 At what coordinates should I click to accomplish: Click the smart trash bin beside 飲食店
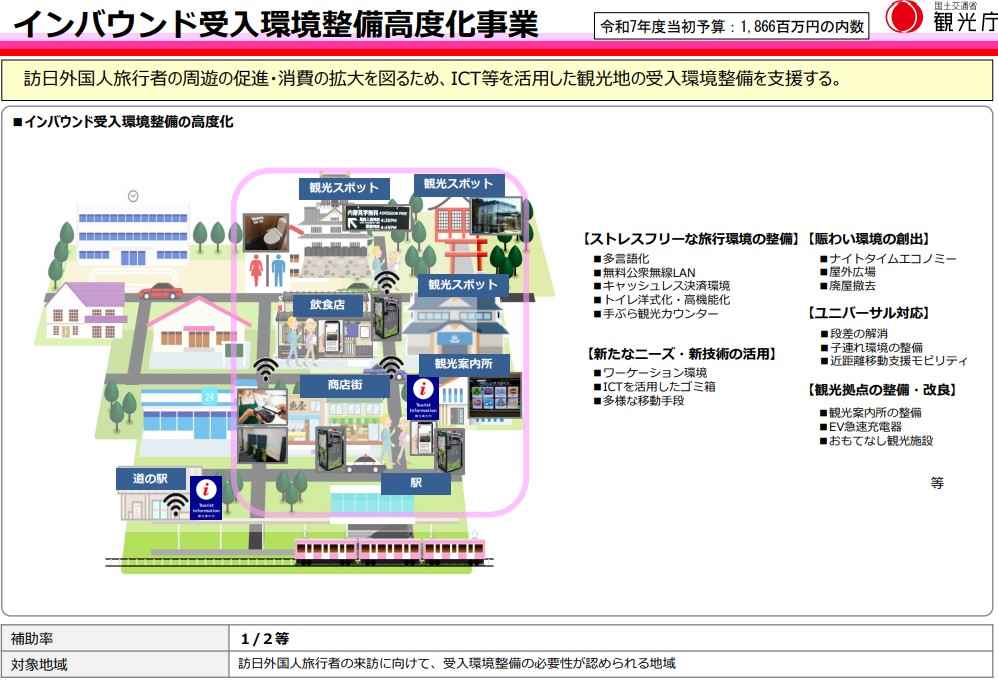click(x=386, y=316)
